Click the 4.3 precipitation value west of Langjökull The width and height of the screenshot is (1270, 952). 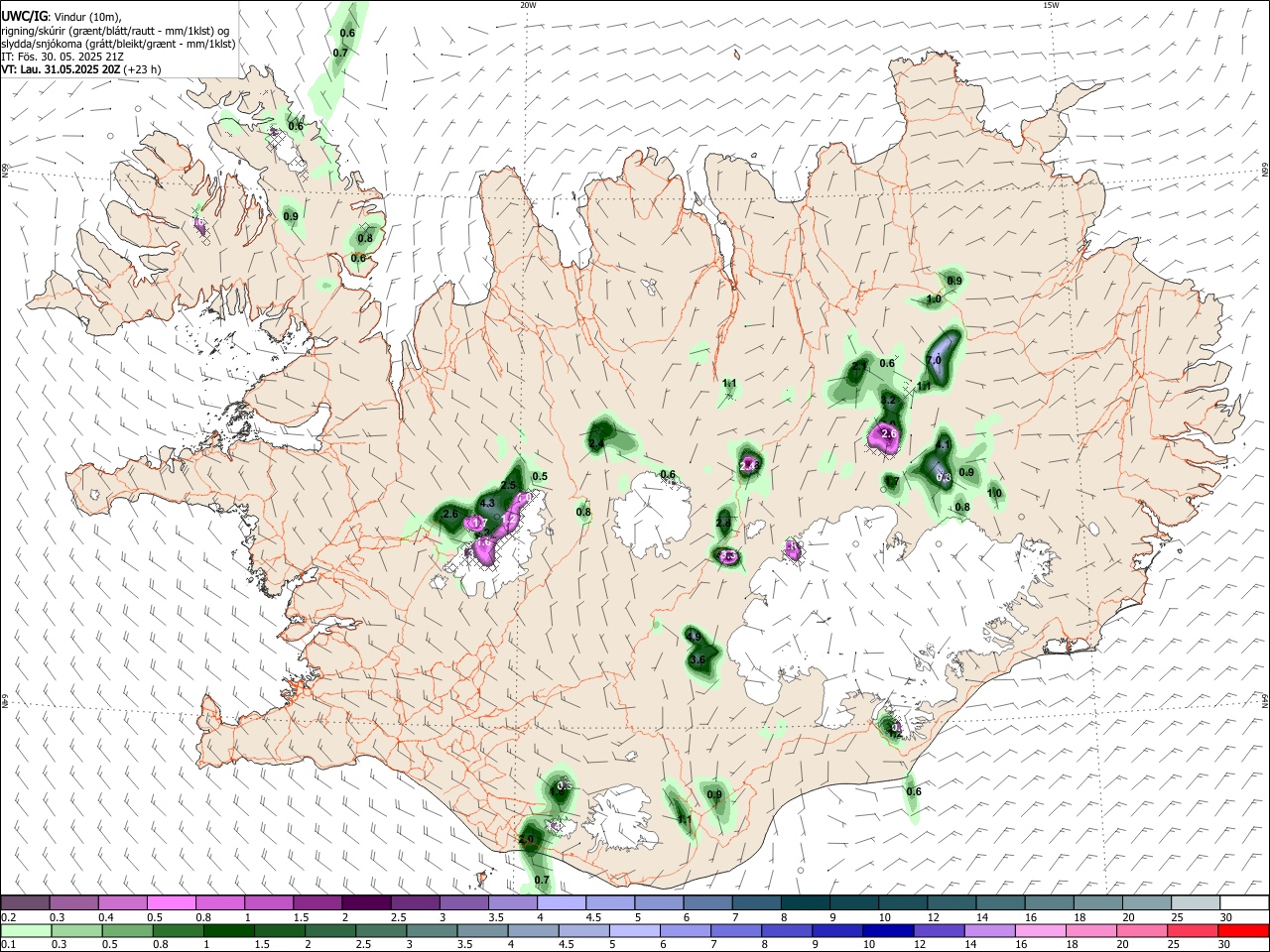pyautogui.click(x=487, y=505)
